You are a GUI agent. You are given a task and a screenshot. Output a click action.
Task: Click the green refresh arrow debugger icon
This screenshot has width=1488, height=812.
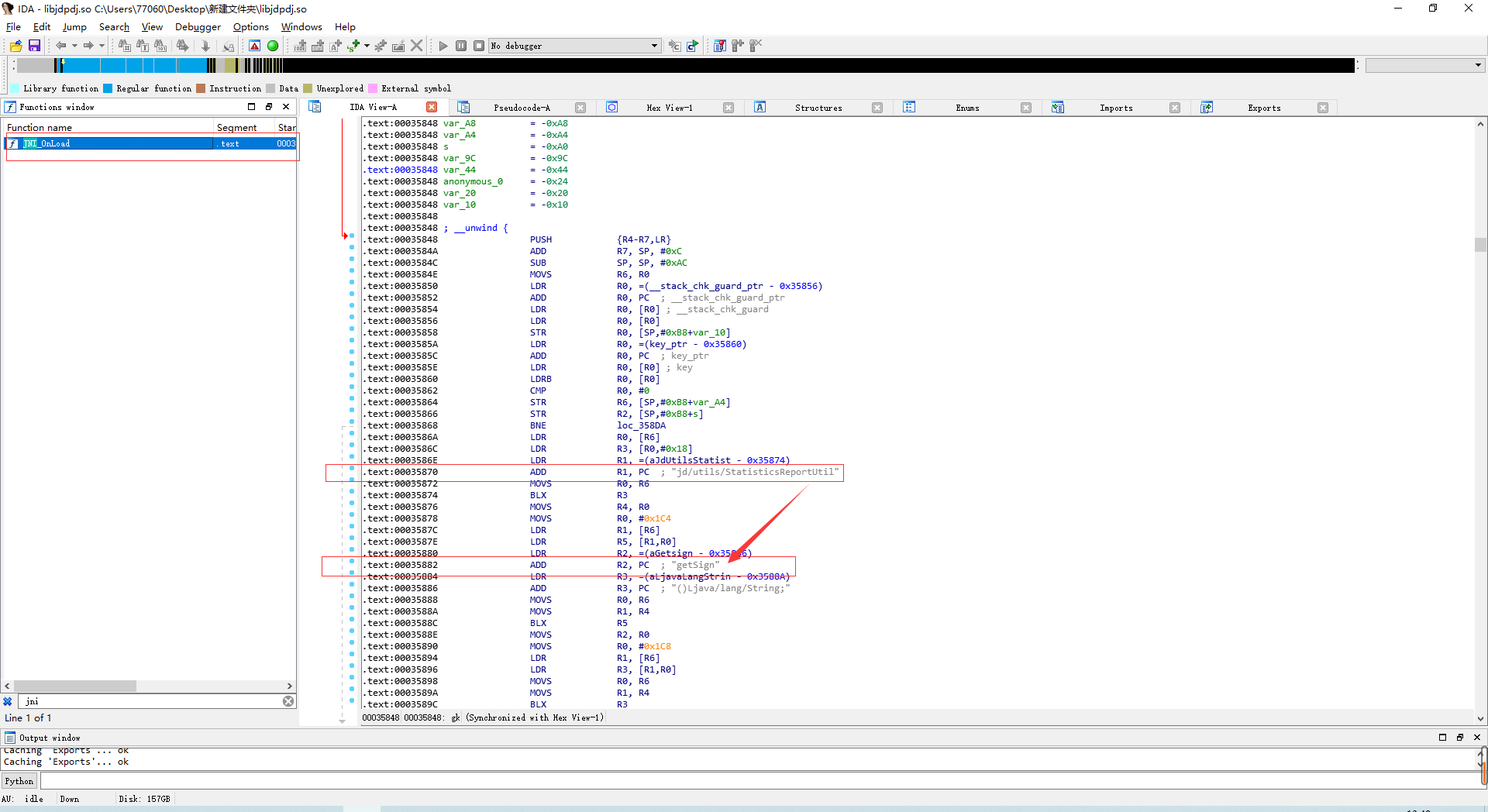click(x=692, y=46)
